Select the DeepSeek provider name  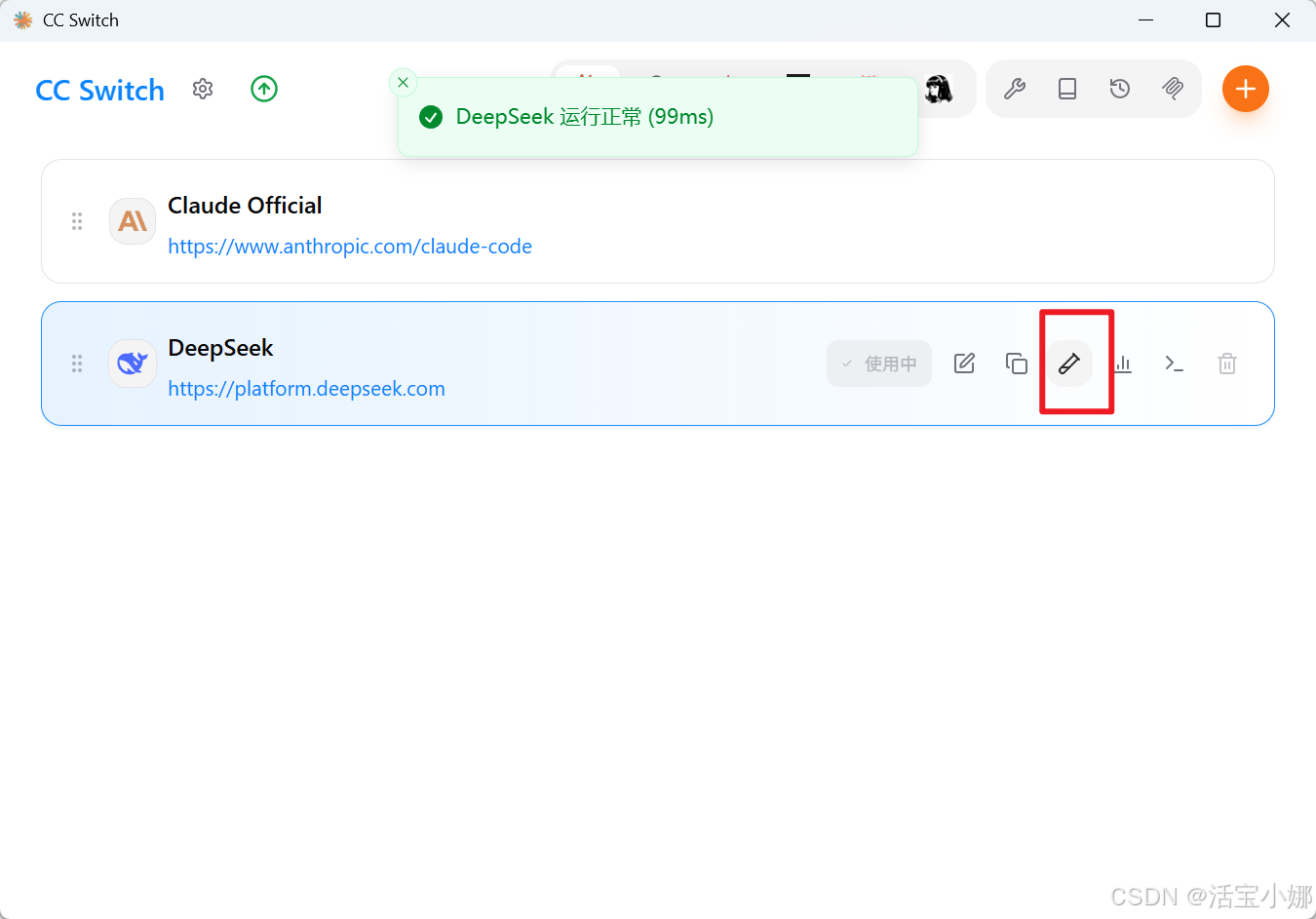[220, 348]
